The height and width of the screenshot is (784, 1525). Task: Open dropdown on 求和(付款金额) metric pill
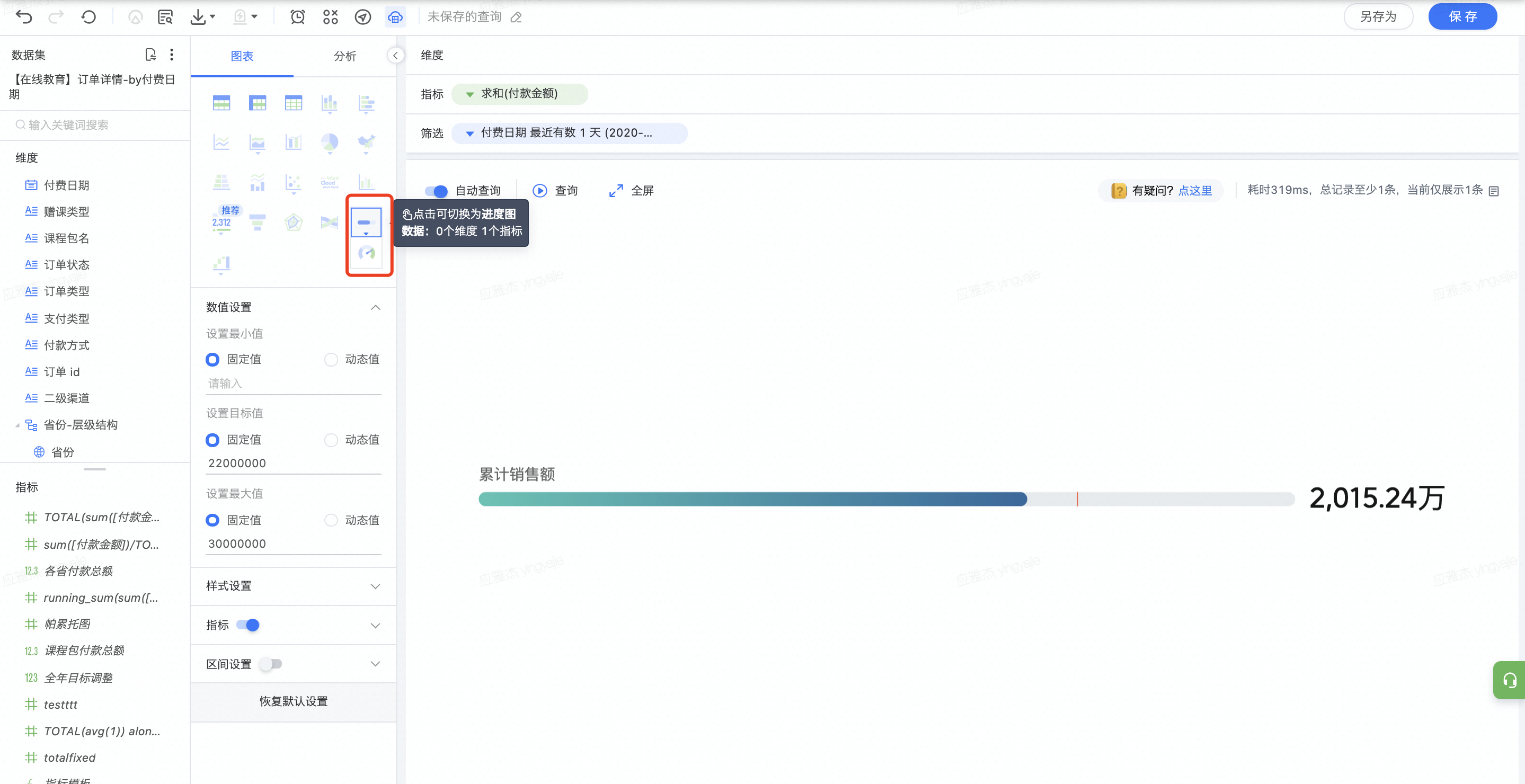[469, 94]
